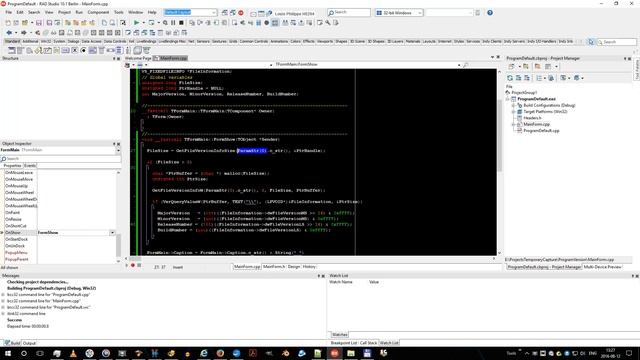Expand the ilink32 command line message
Screen dimensions: 640x360
pyautogui.click(x=3, y=313)
